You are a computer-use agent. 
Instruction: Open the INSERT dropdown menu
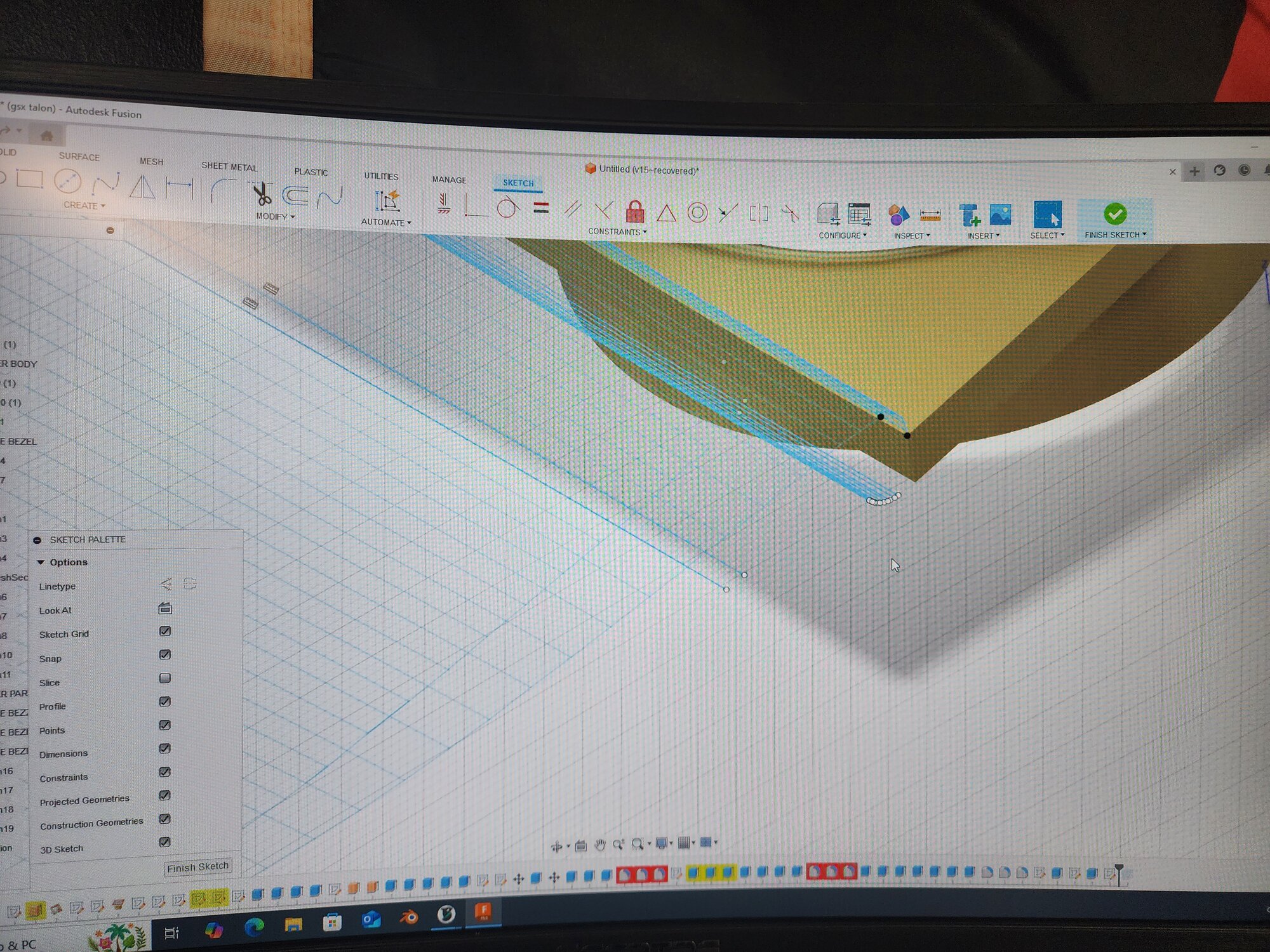tap(984, 235)
